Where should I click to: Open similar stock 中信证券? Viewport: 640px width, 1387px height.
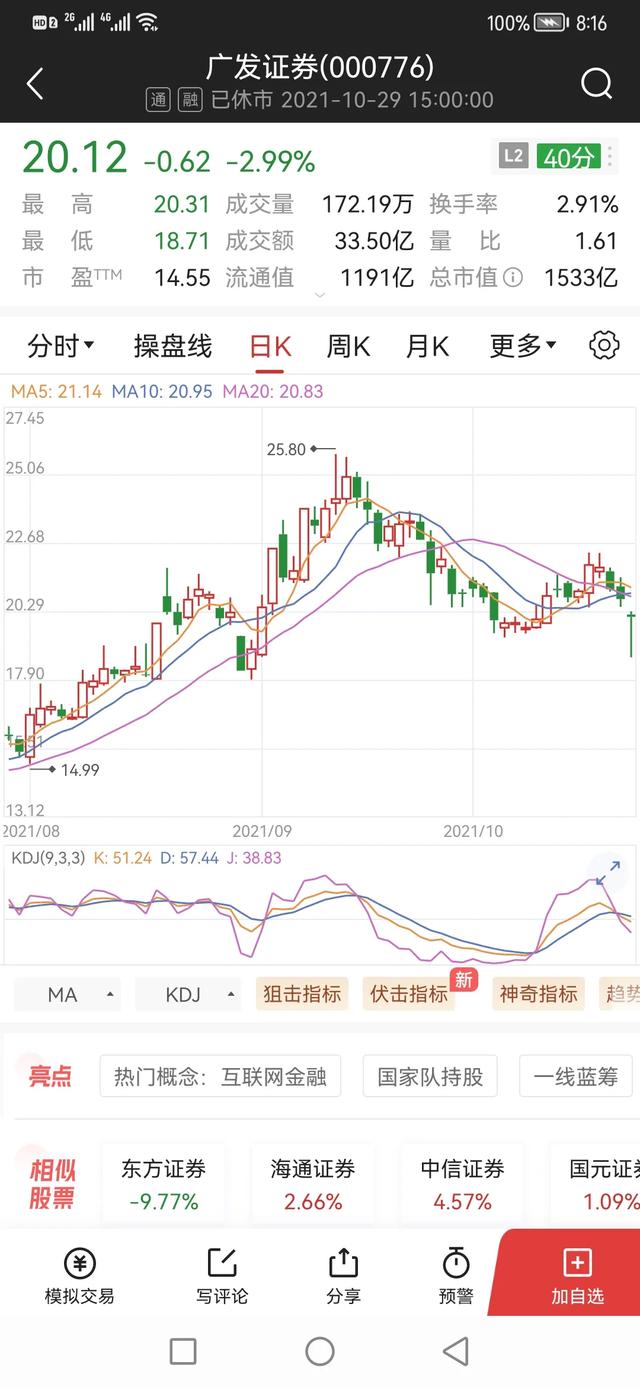pos(462,1184)
